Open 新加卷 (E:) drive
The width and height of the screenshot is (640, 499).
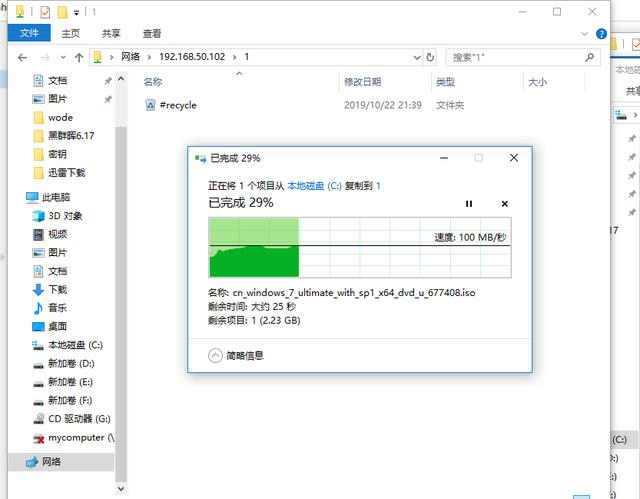tap(70, 382)
